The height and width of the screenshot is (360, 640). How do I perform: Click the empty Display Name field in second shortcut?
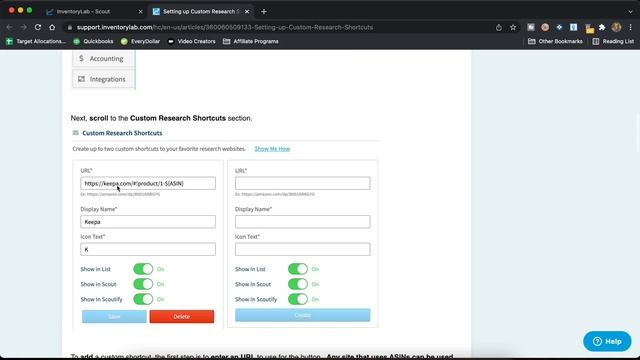point(302,222)
